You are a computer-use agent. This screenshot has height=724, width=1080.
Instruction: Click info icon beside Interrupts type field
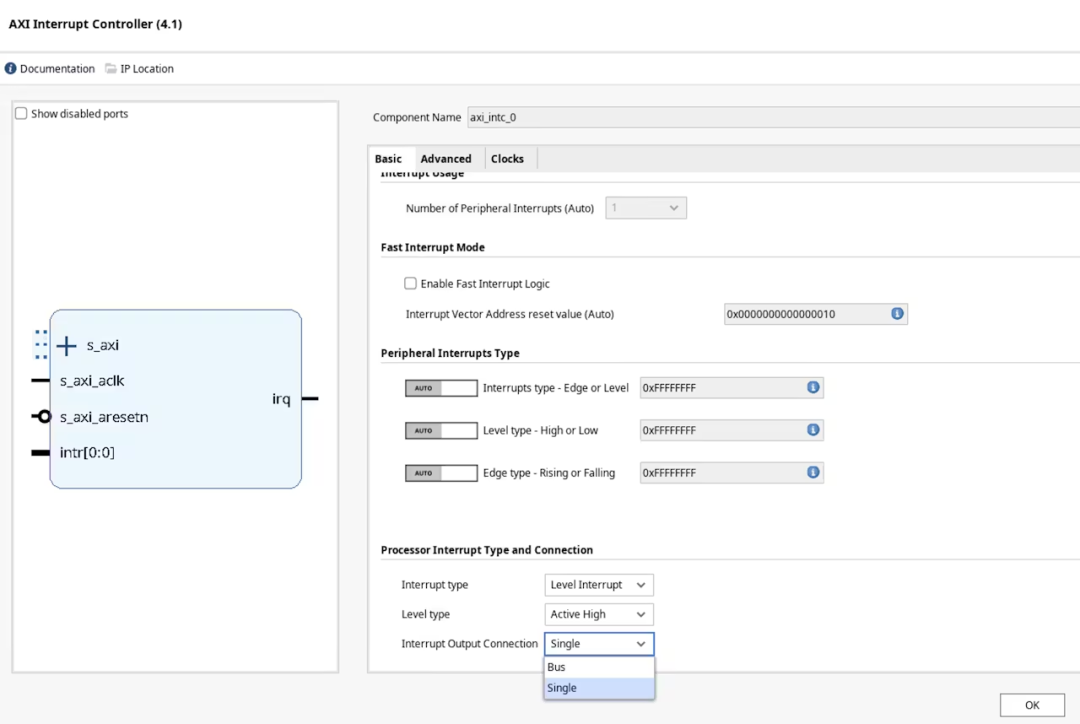click(x=813, y=387)
